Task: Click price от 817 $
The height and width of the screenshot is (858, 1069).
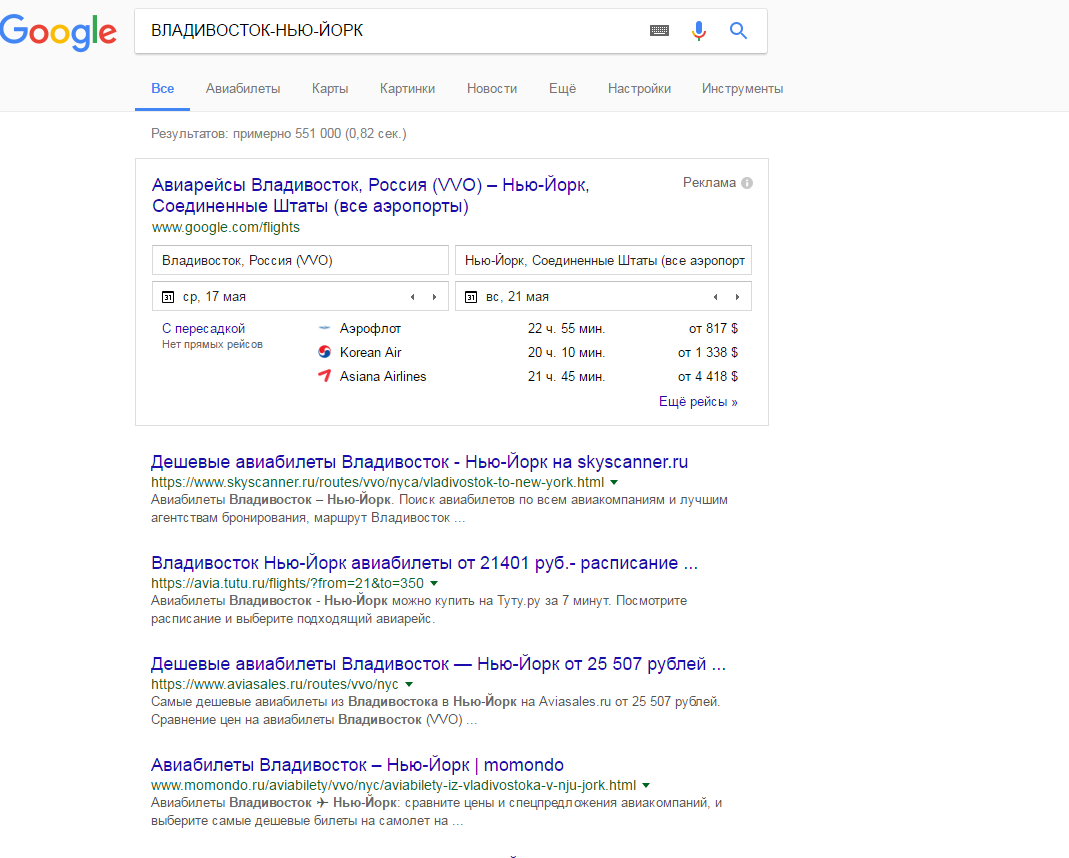Action: (x=713, y=328)
